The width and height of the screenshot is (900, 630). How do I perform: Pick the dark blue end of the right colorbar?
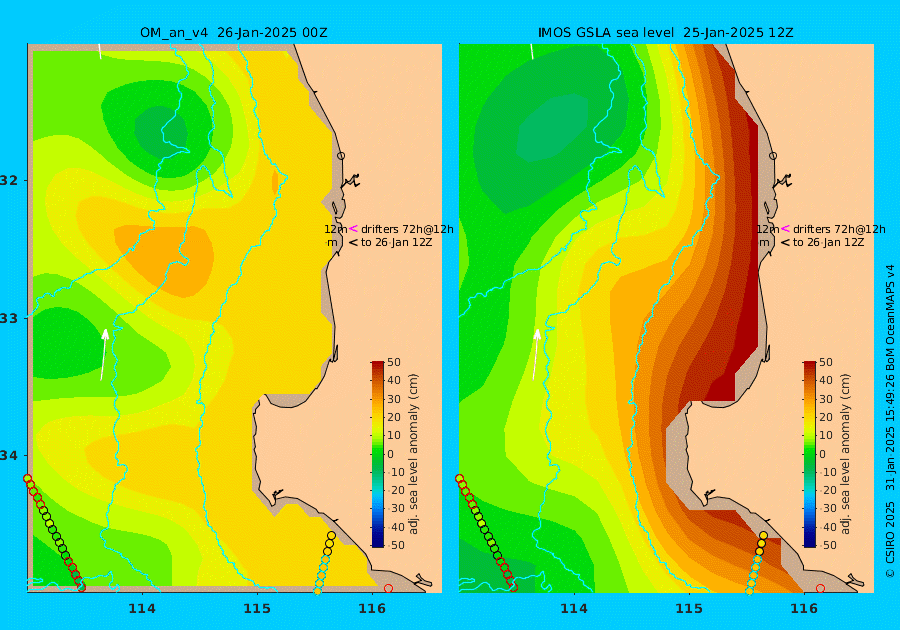coord(809,543)
